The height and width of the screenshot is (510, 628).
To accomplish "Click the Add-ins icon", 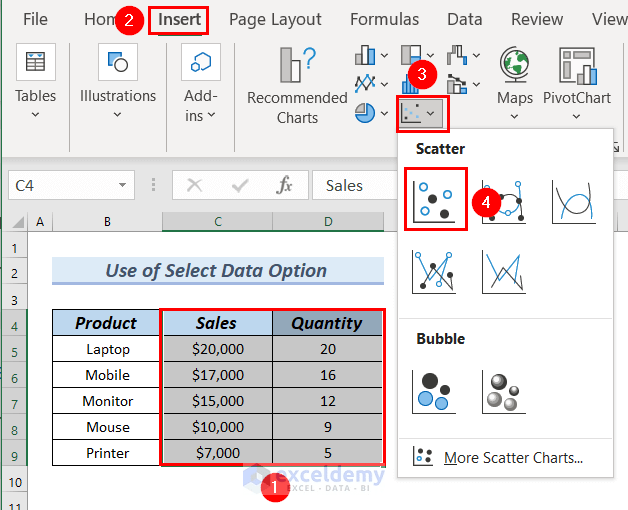I will [x=201, y=62].
